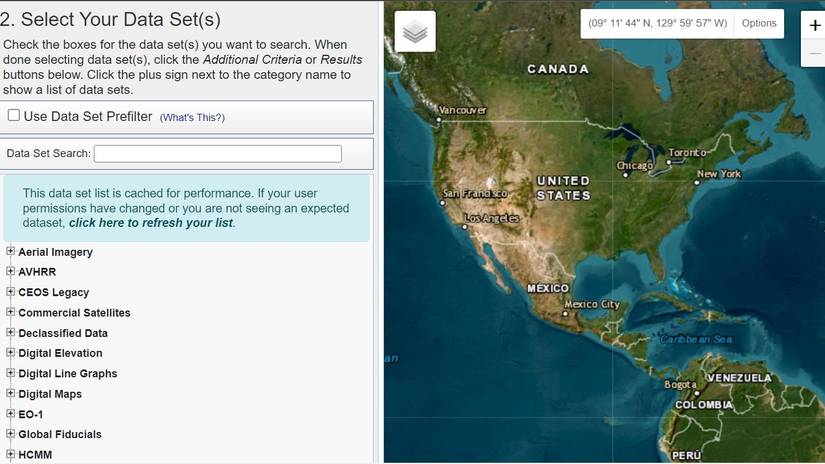The width and height of the screenshot is (825, 464).
Task: Select the Digital Maps label
Action: [50, 394]
